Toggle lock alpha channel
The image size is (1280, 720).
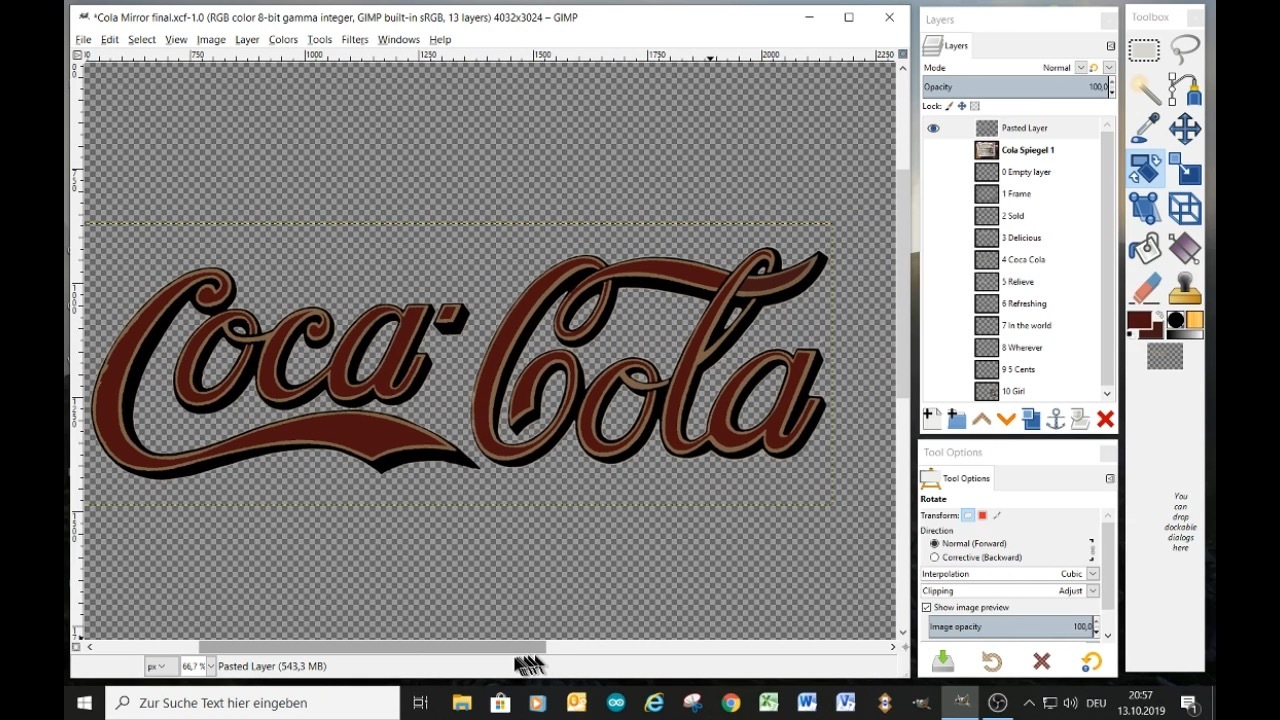tap(975, 106)
